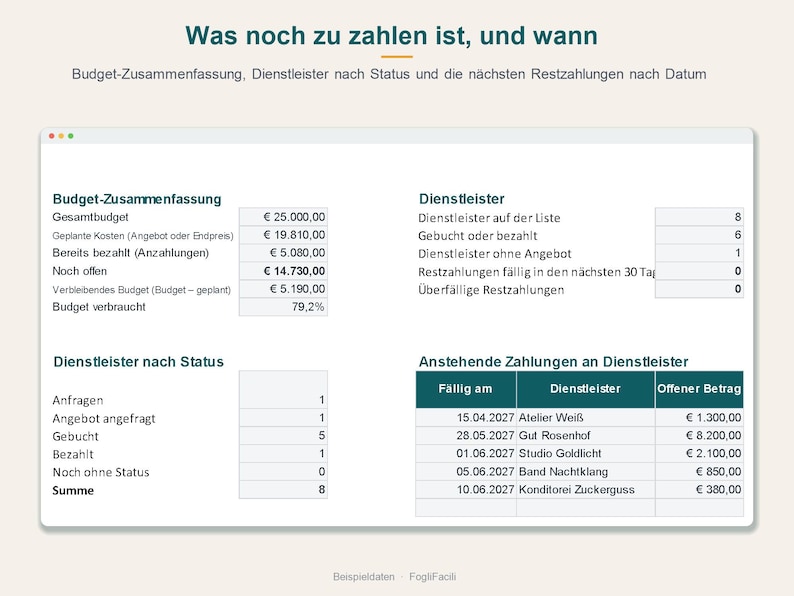Click the Dienstleister ohne Angebot label
Screen dimensions: 794x596
click(495, 254)
